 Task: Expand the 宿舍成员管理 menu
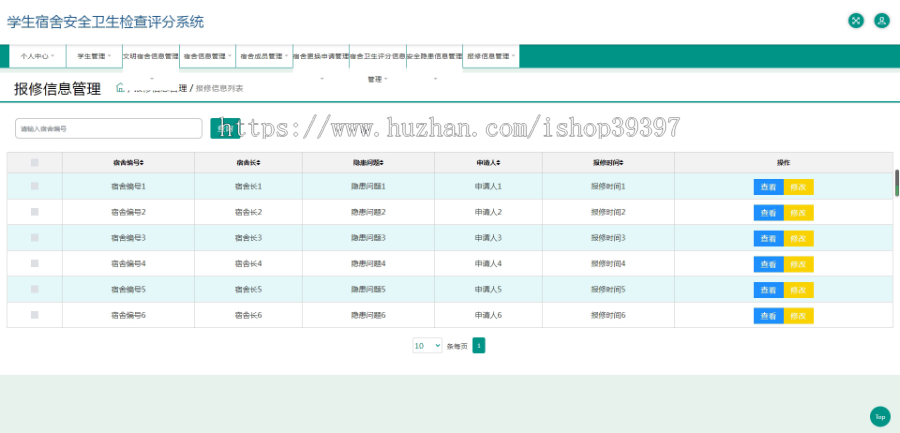[264, 56]
